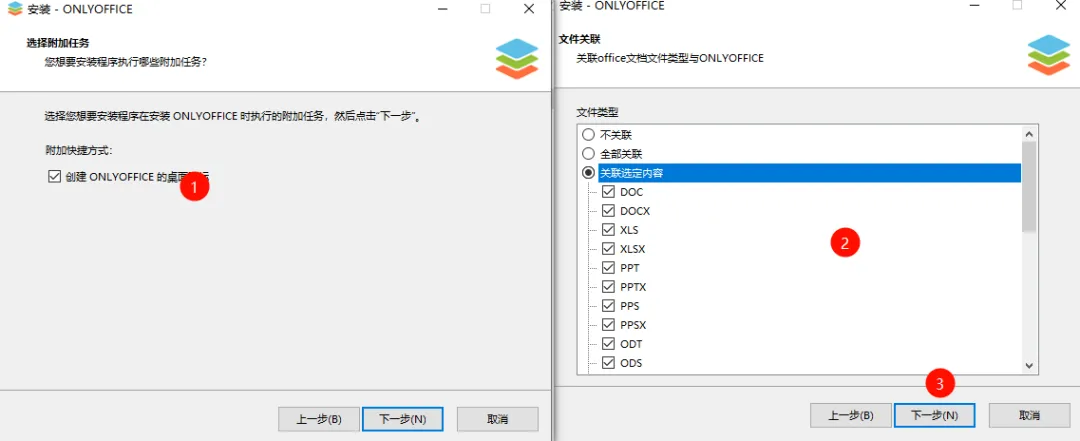Uncheck the XLS file type checkbox
The width and height of the screenshot is (1080, 441).
[608, 229]
